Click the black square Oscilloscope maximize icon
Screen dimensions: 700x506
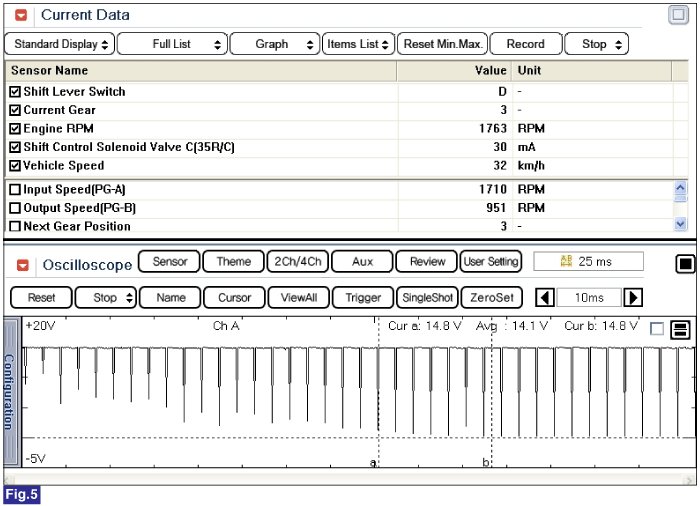tap(685, 263)
